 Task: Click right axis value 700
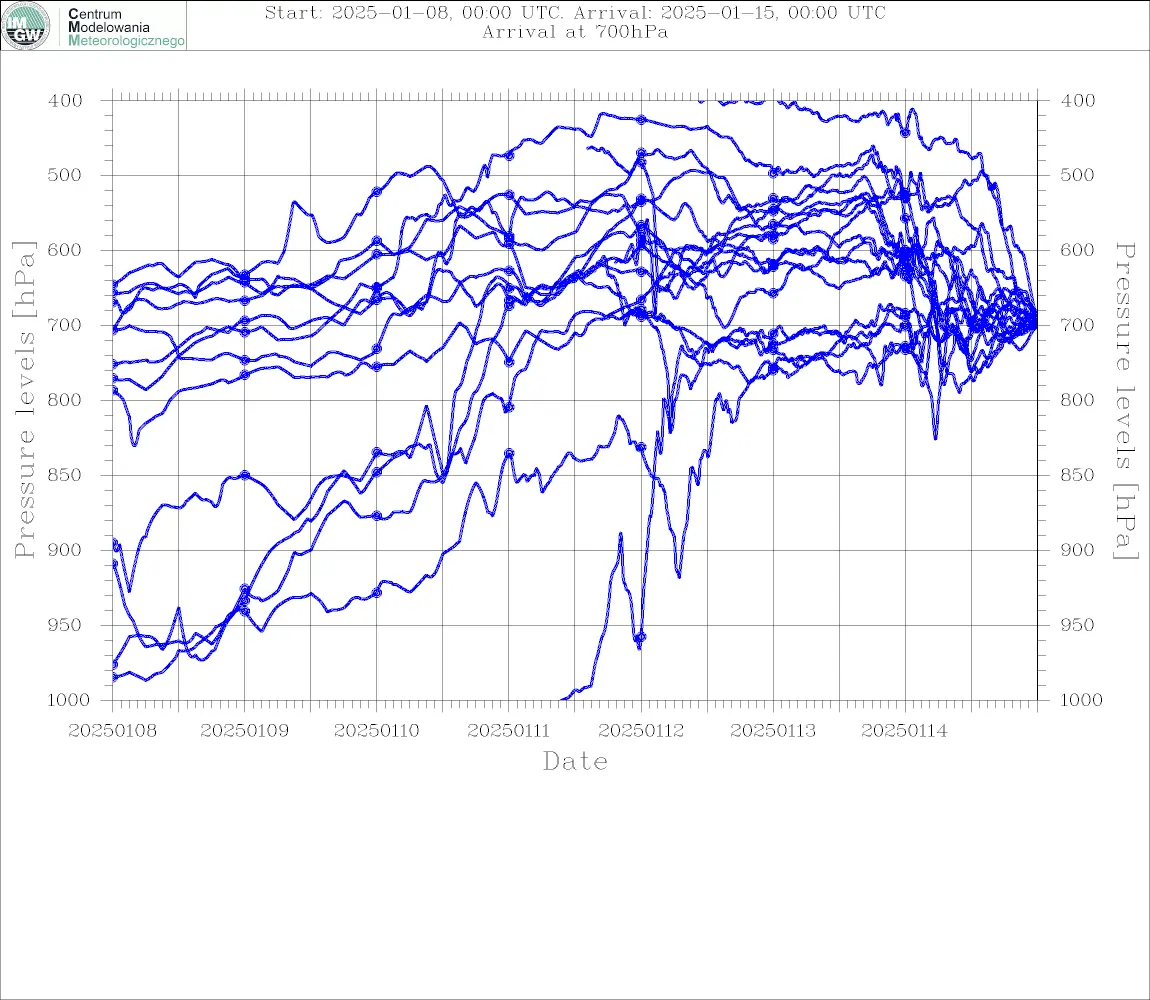coord(1077,325)
